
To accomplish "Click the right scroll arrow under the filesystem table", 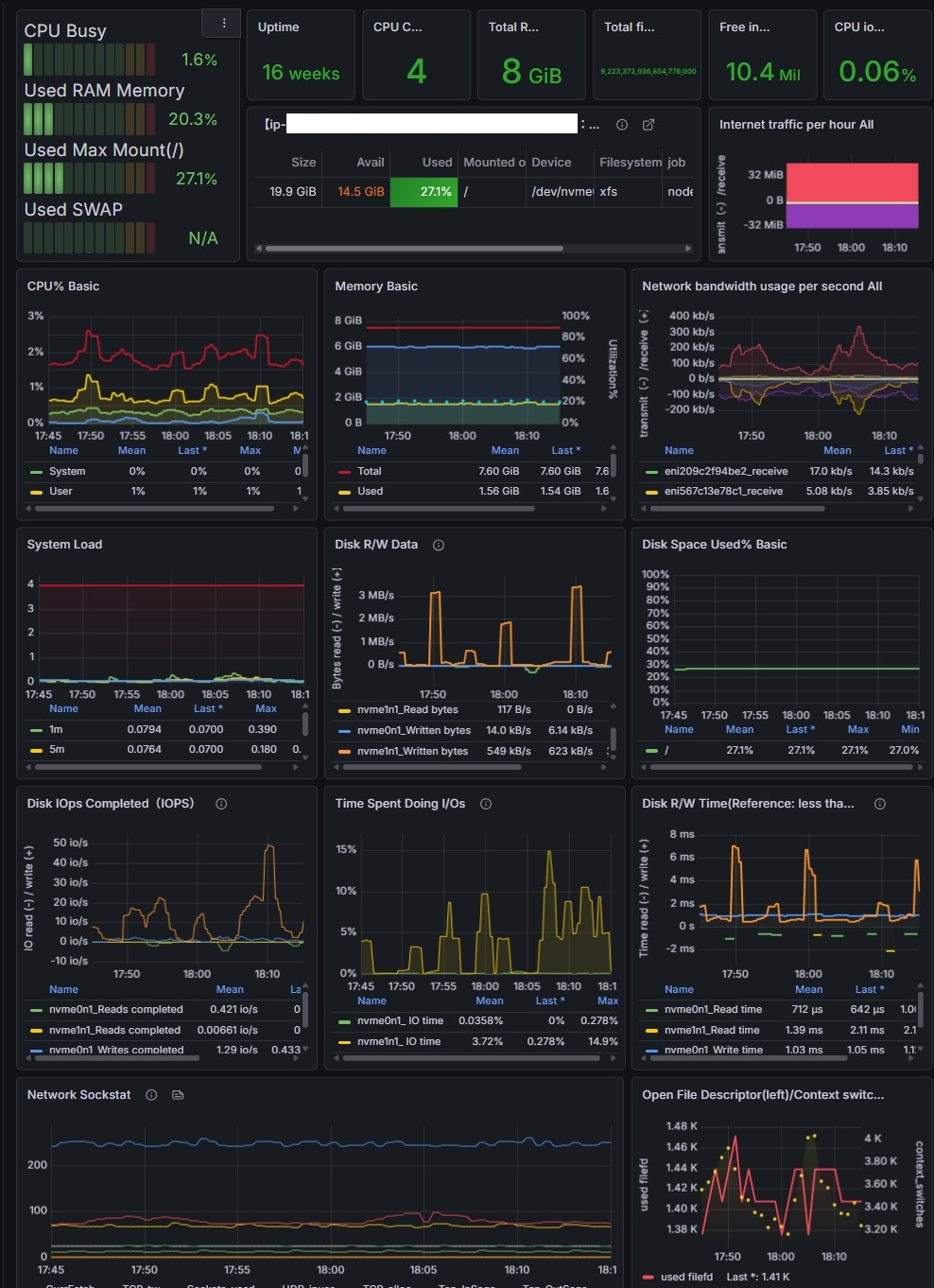I will 688,249.
